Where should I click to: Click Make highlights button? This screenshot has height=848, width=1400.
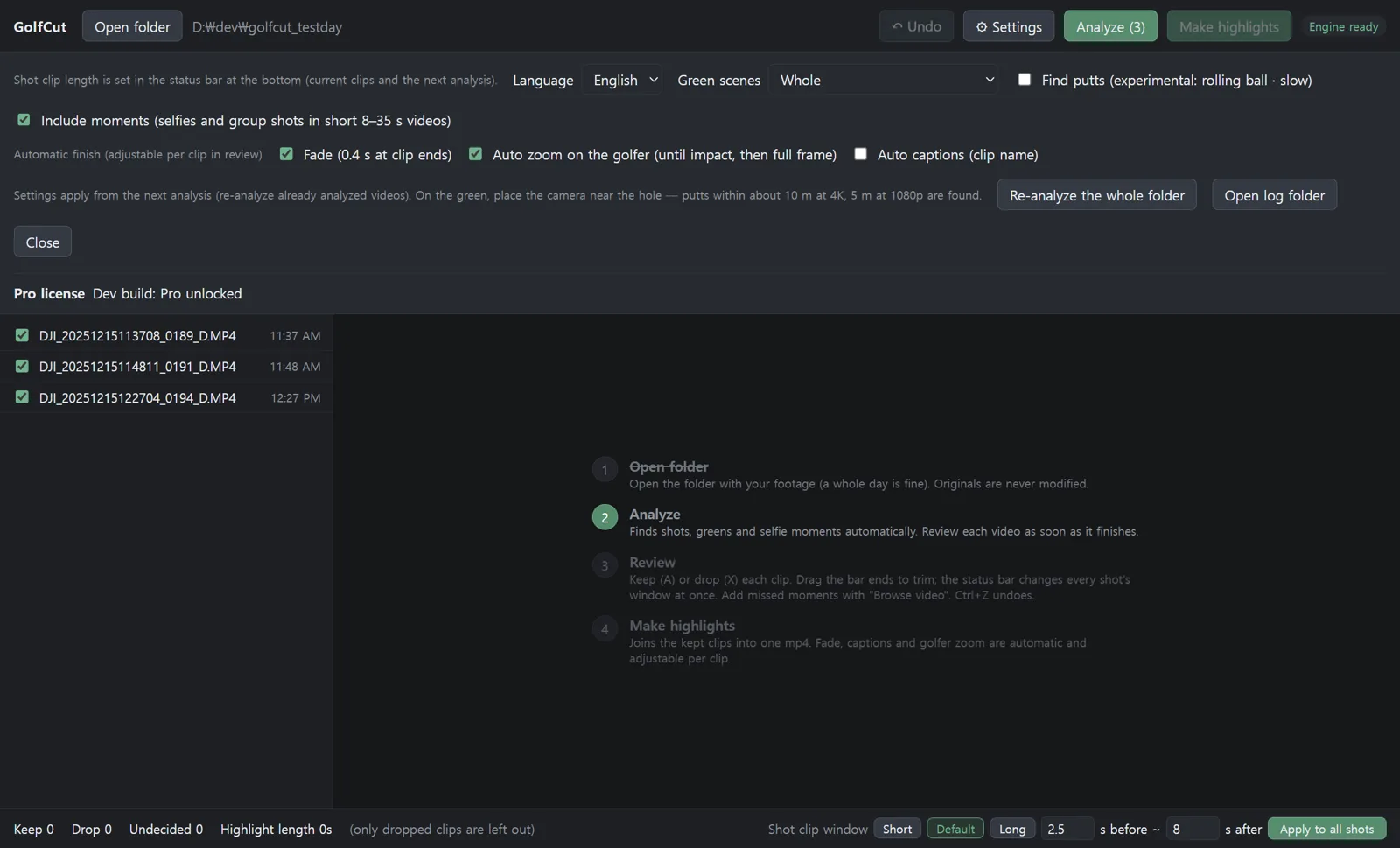tap(1228, 26)
